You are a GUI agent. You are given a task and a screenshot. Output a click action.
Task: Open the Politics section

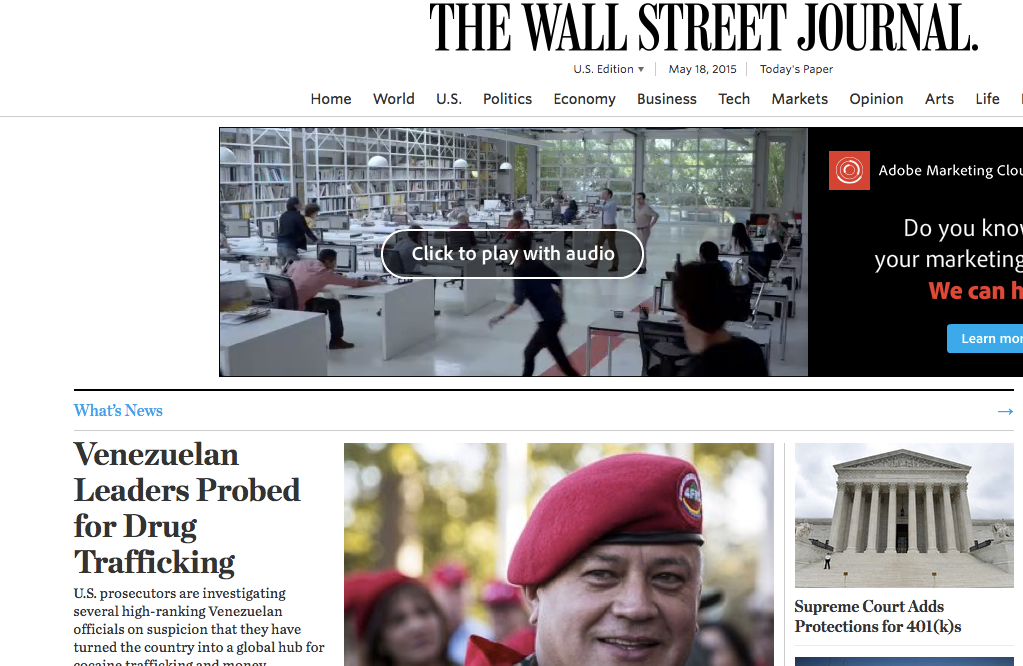(x=508, y=99)
